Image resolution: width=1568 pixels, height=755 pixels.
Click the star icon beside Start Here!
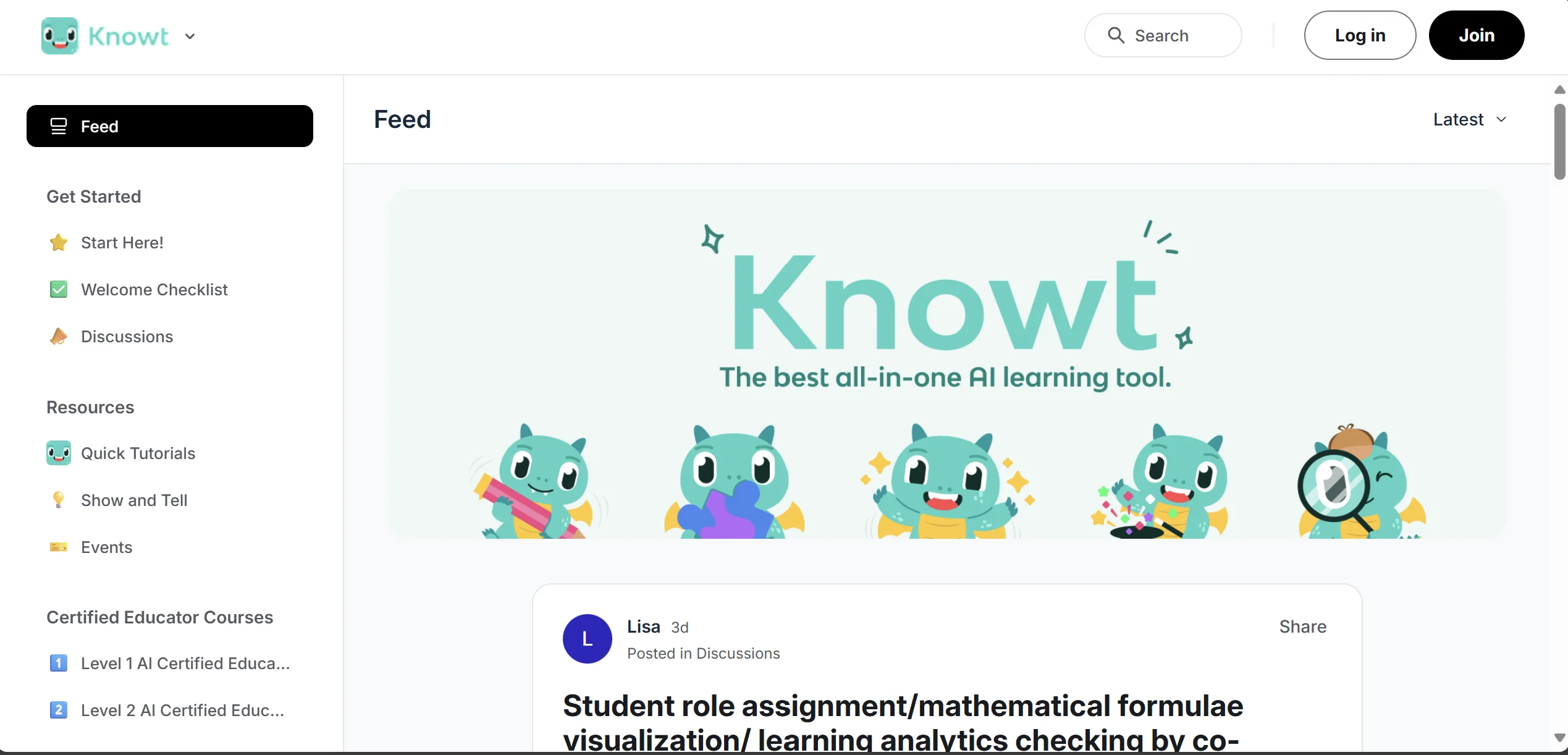58,242
